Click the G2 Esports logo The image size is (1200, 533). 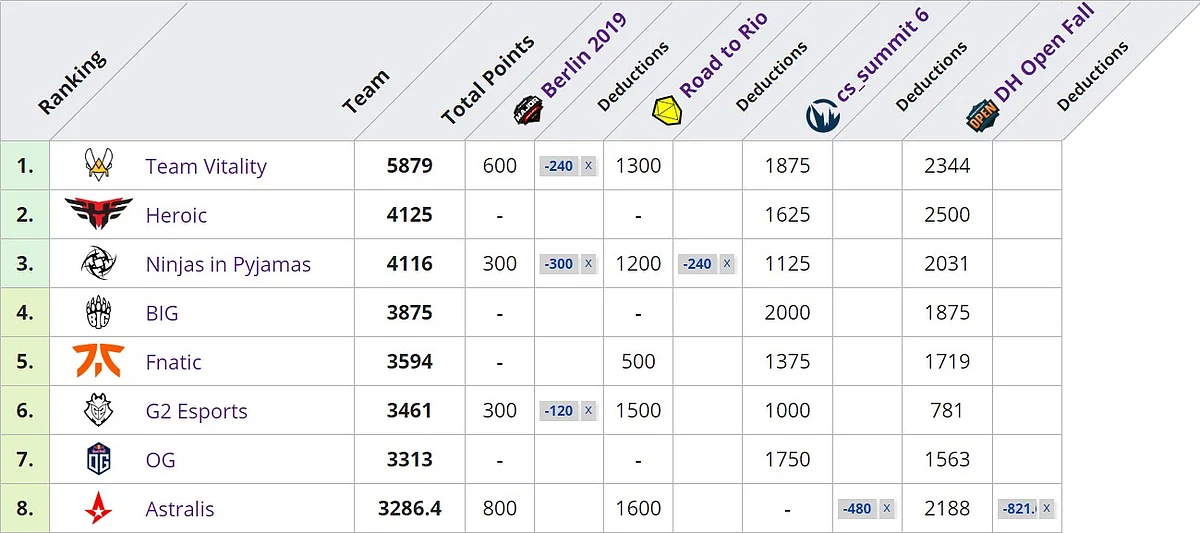[x=98, y=411]
